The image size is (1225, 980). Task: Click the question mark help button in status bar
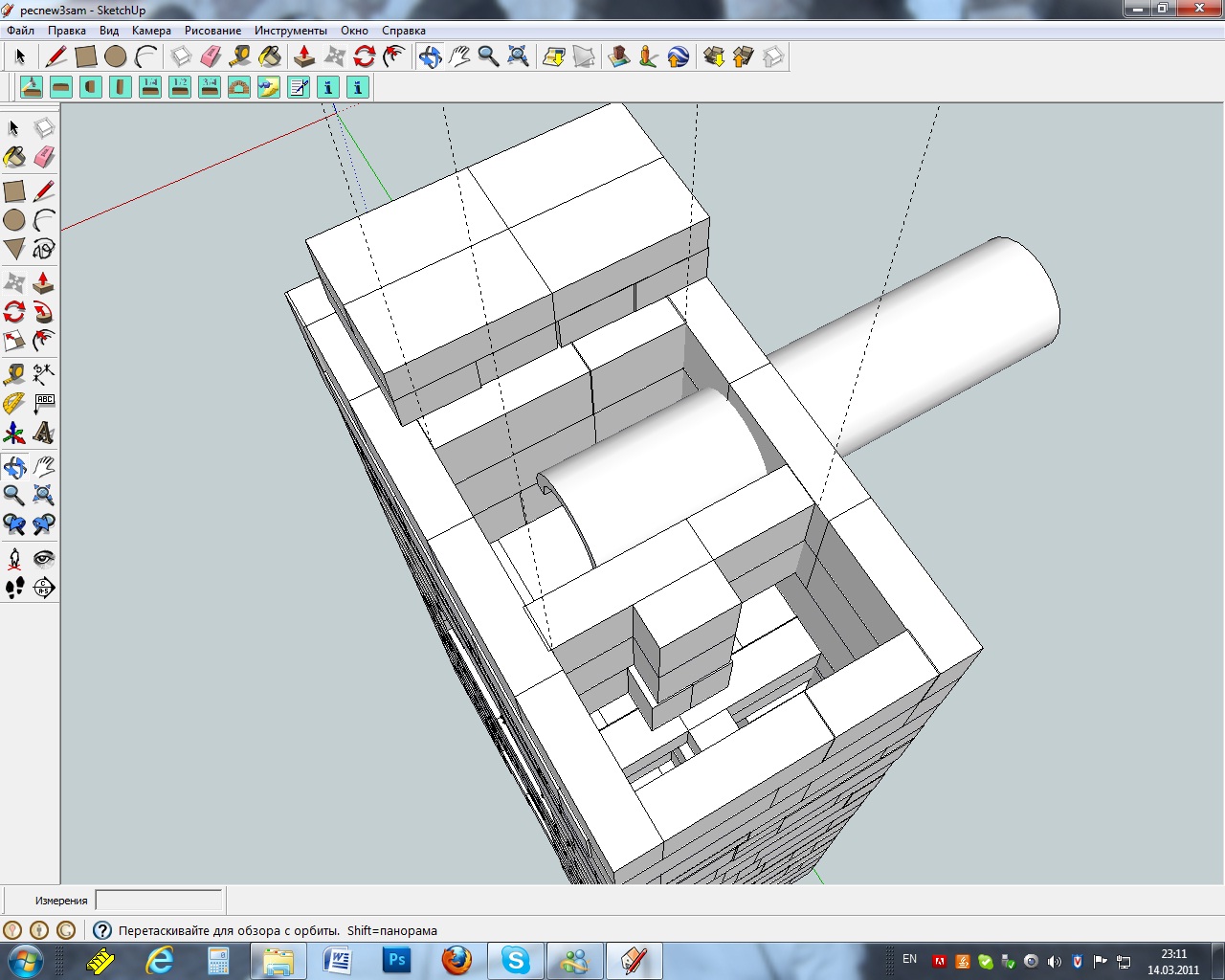pos(102,930)
